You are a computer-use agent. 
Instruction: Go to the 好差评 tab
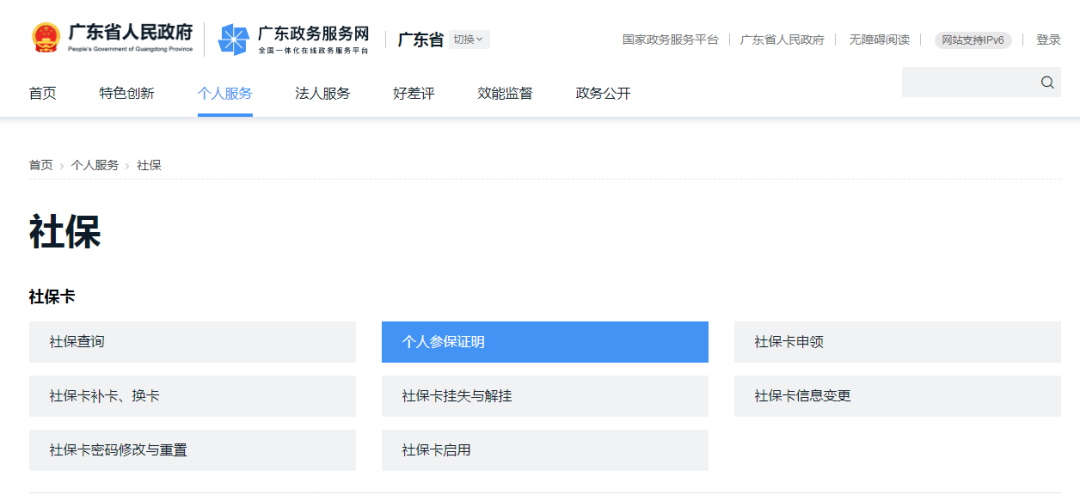[413, 94]
